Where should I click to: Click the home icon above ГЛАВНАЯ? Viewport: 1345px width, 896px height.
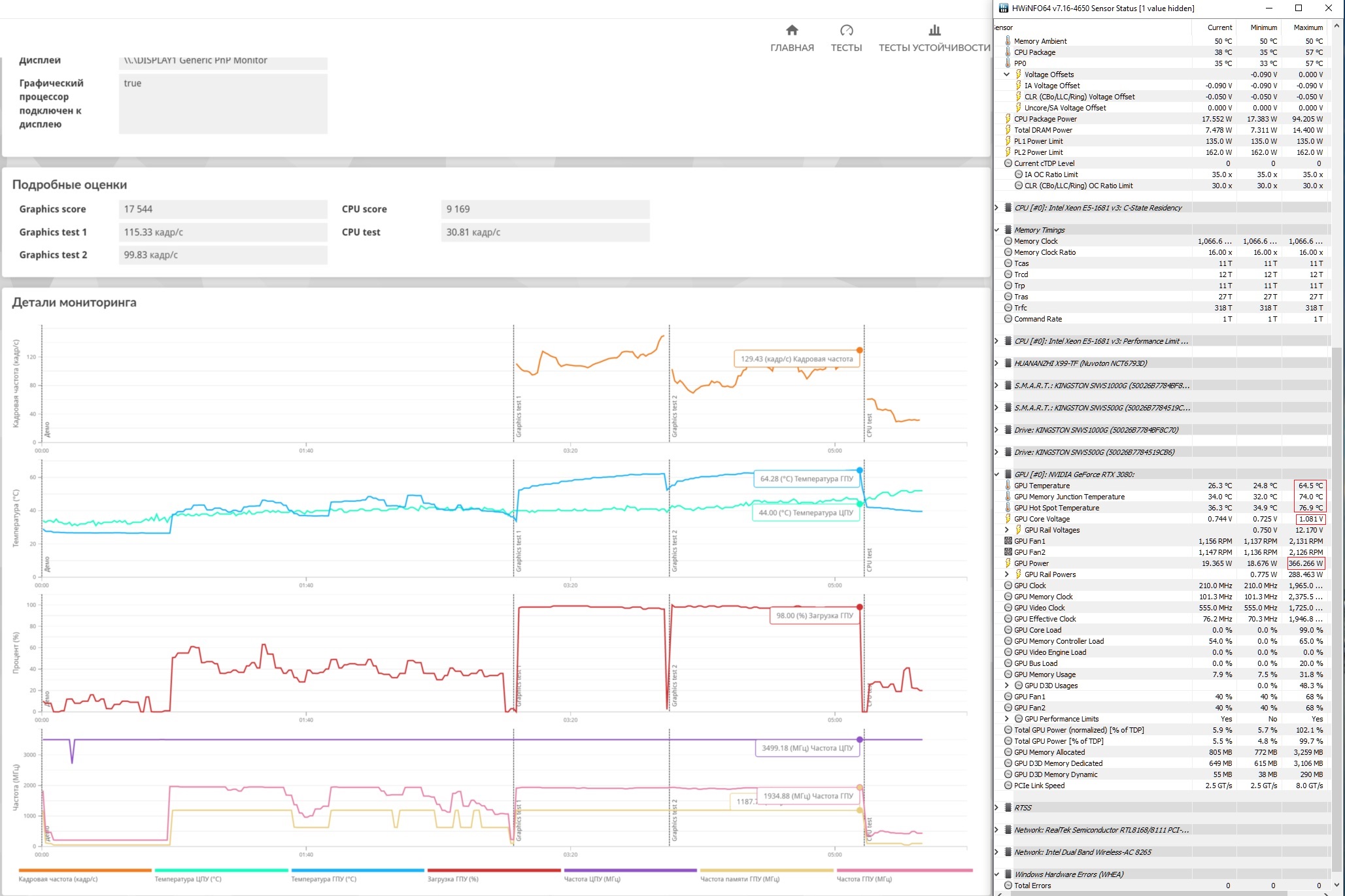[792, 30]
